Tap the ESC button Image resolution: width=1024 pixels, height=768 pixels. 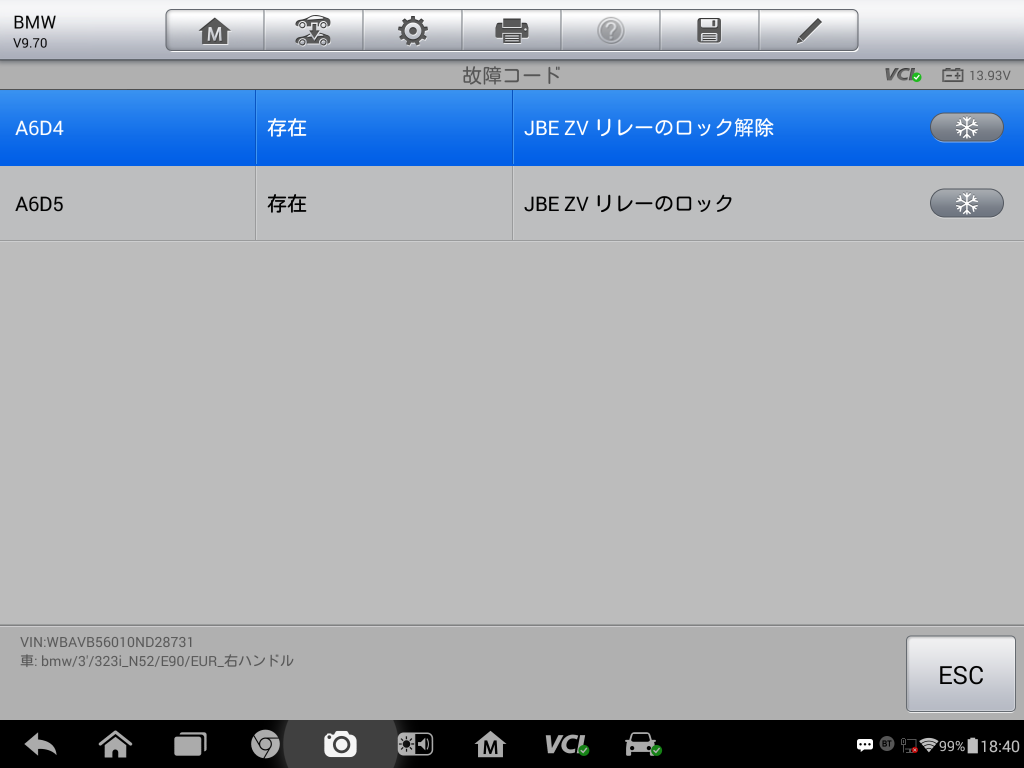click(961, 674)
